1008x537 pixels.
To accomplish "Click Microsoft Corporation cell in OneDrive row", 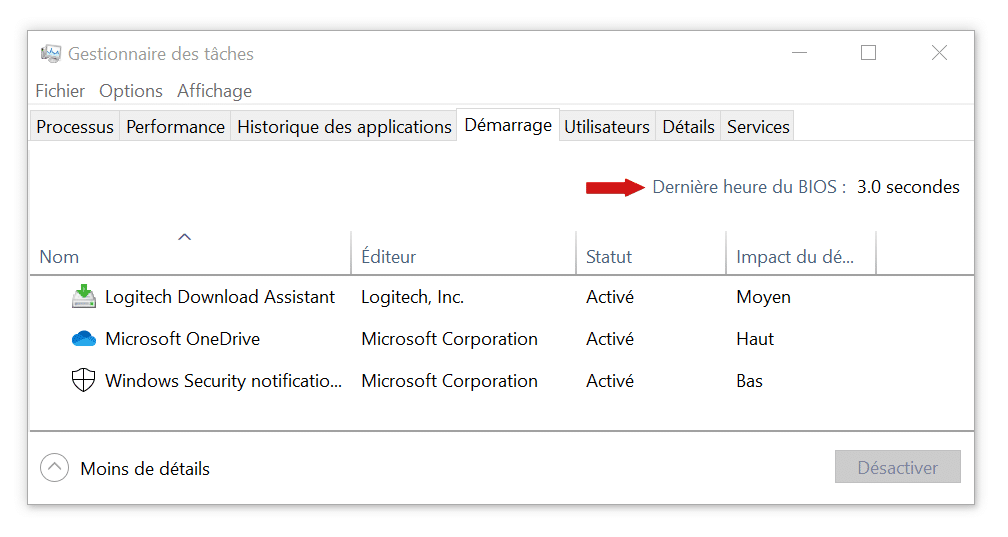I will [449, 338].
